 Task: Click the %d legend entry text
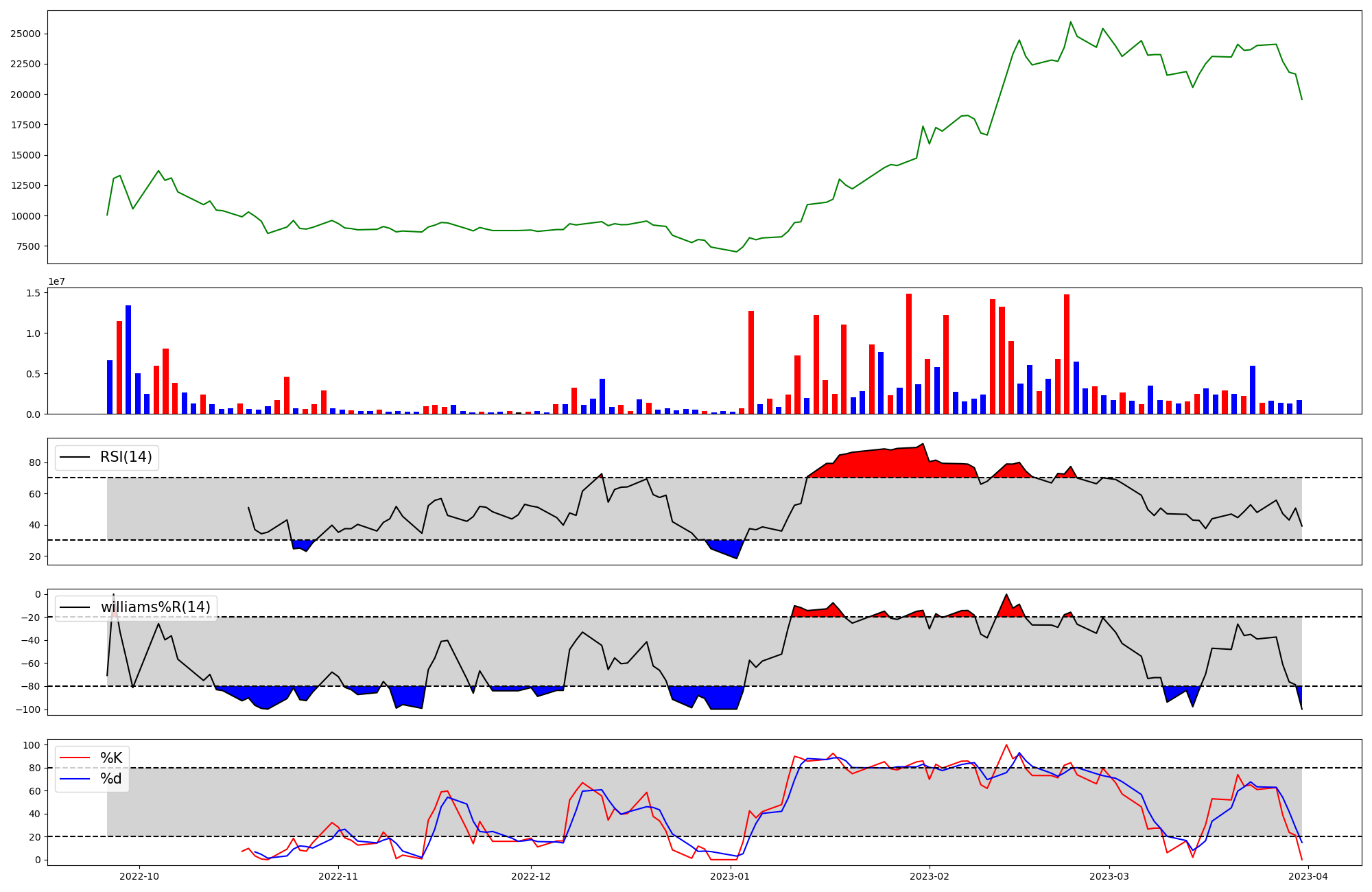pyautogui.click(x=111, y=779)
